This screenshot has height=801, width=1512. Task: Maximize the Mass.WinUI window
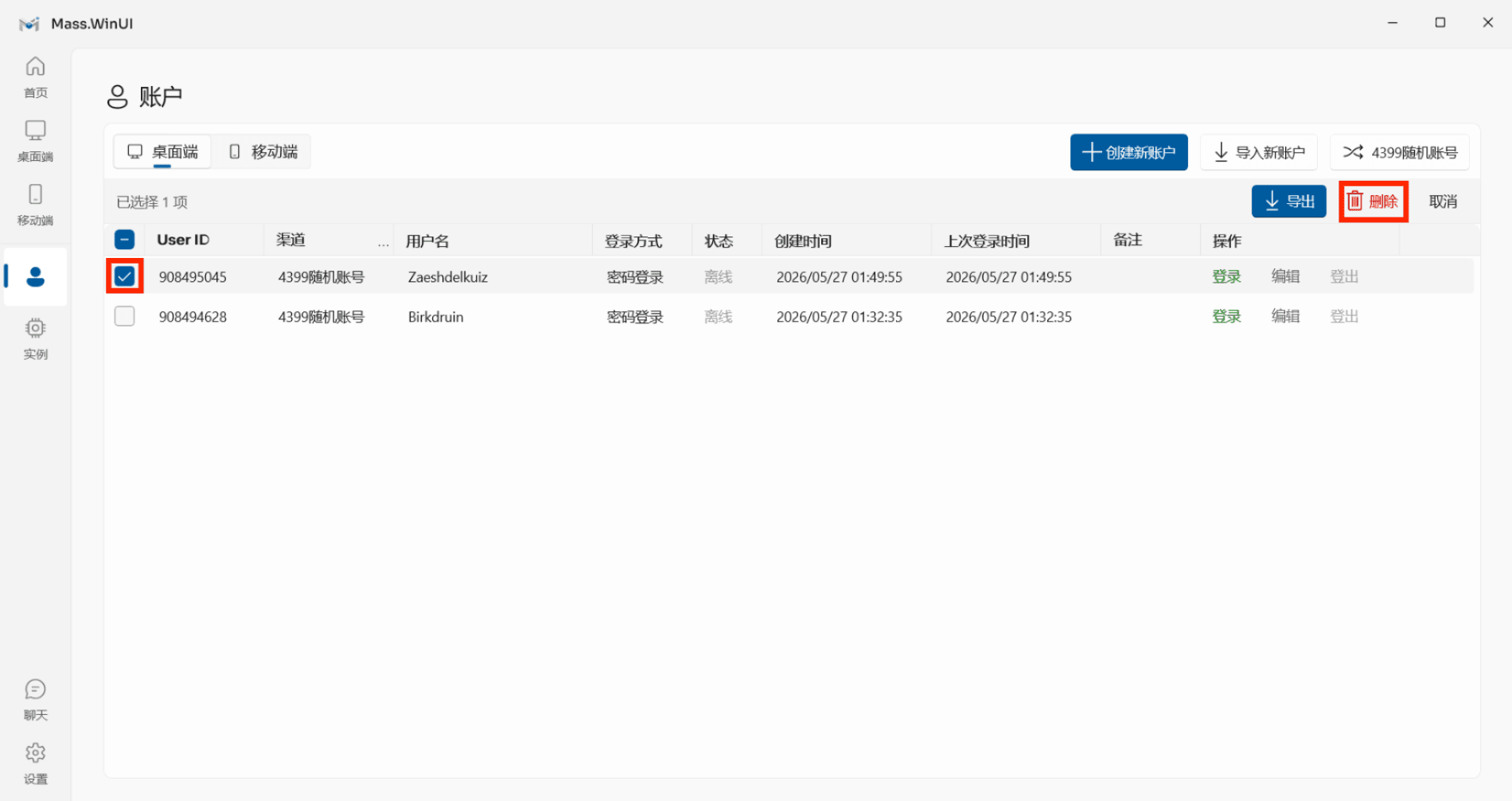1440,23
